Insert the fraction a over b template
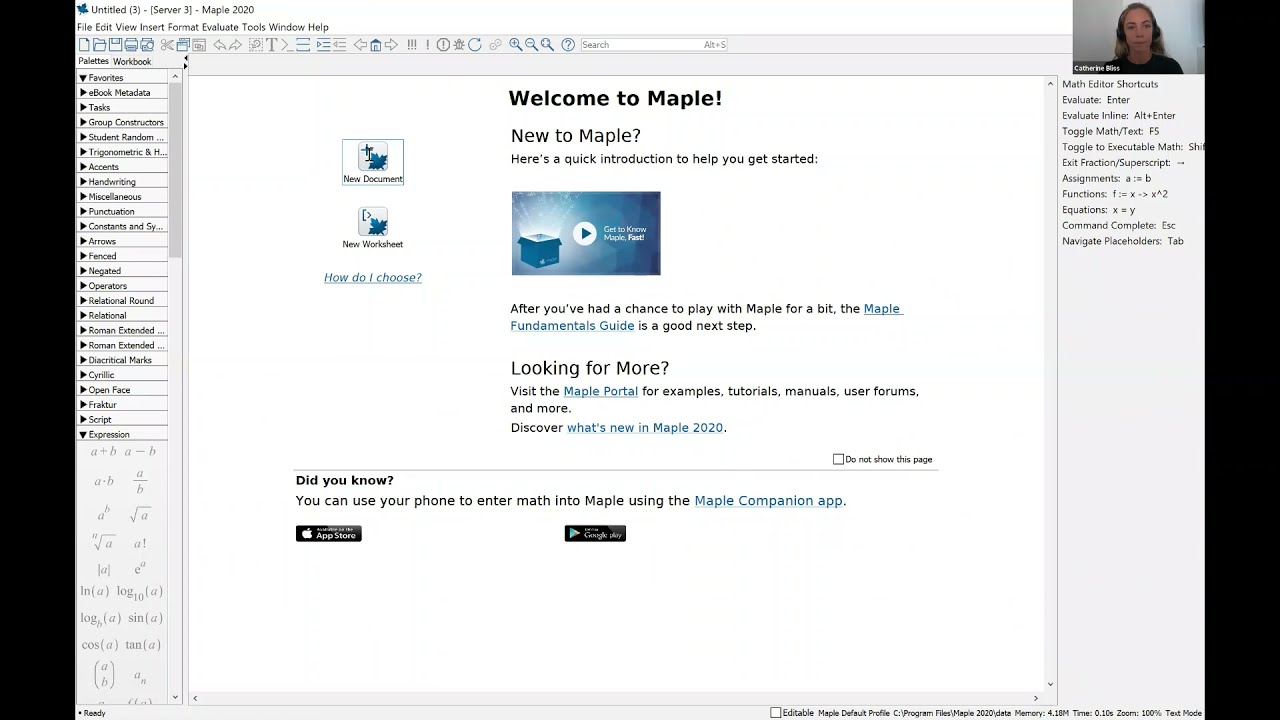 (x=140, y=482)
